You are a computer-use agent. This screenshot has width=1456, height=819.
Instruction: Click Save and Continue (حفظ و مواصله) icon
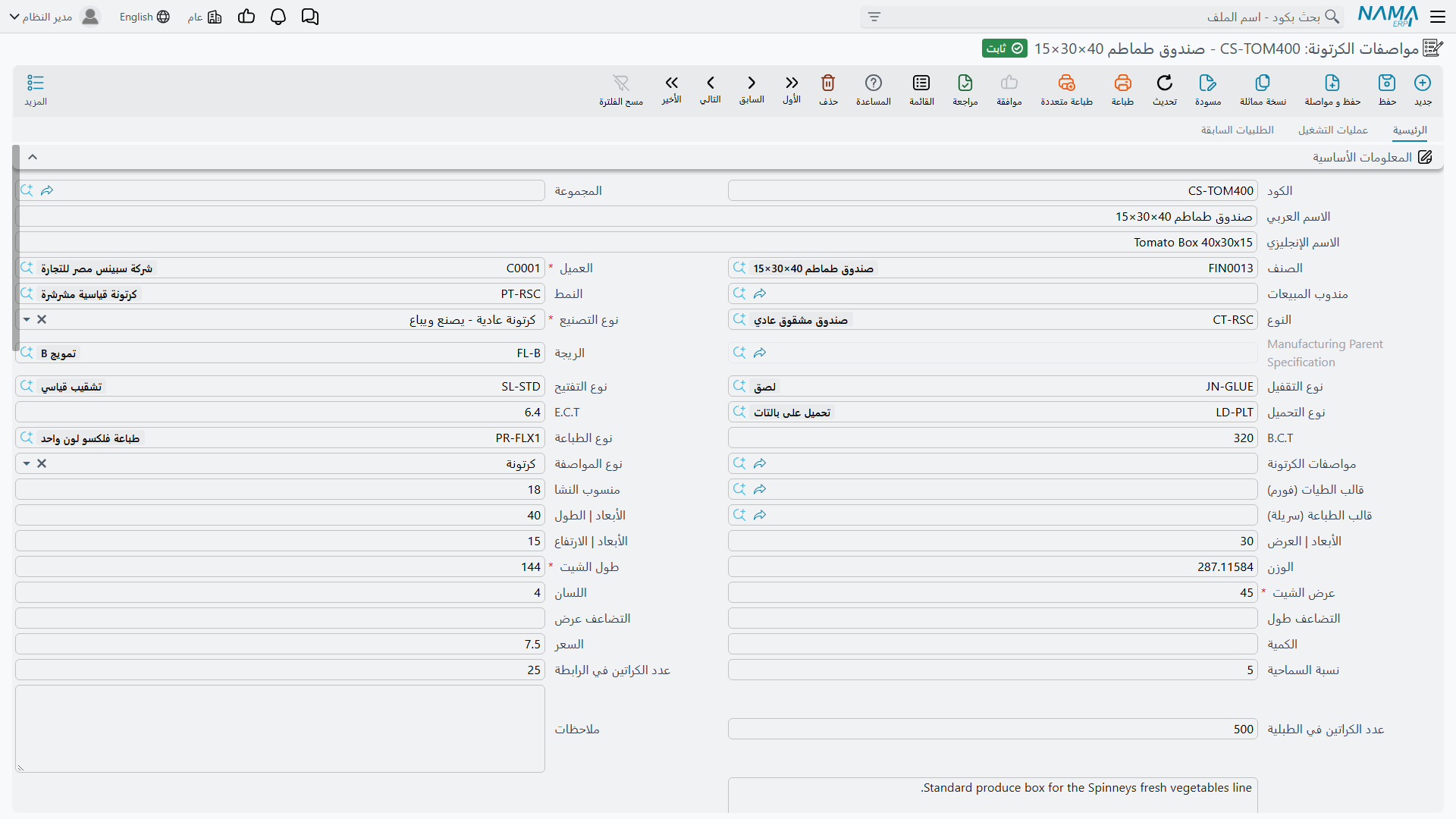tap(1332, 83)
